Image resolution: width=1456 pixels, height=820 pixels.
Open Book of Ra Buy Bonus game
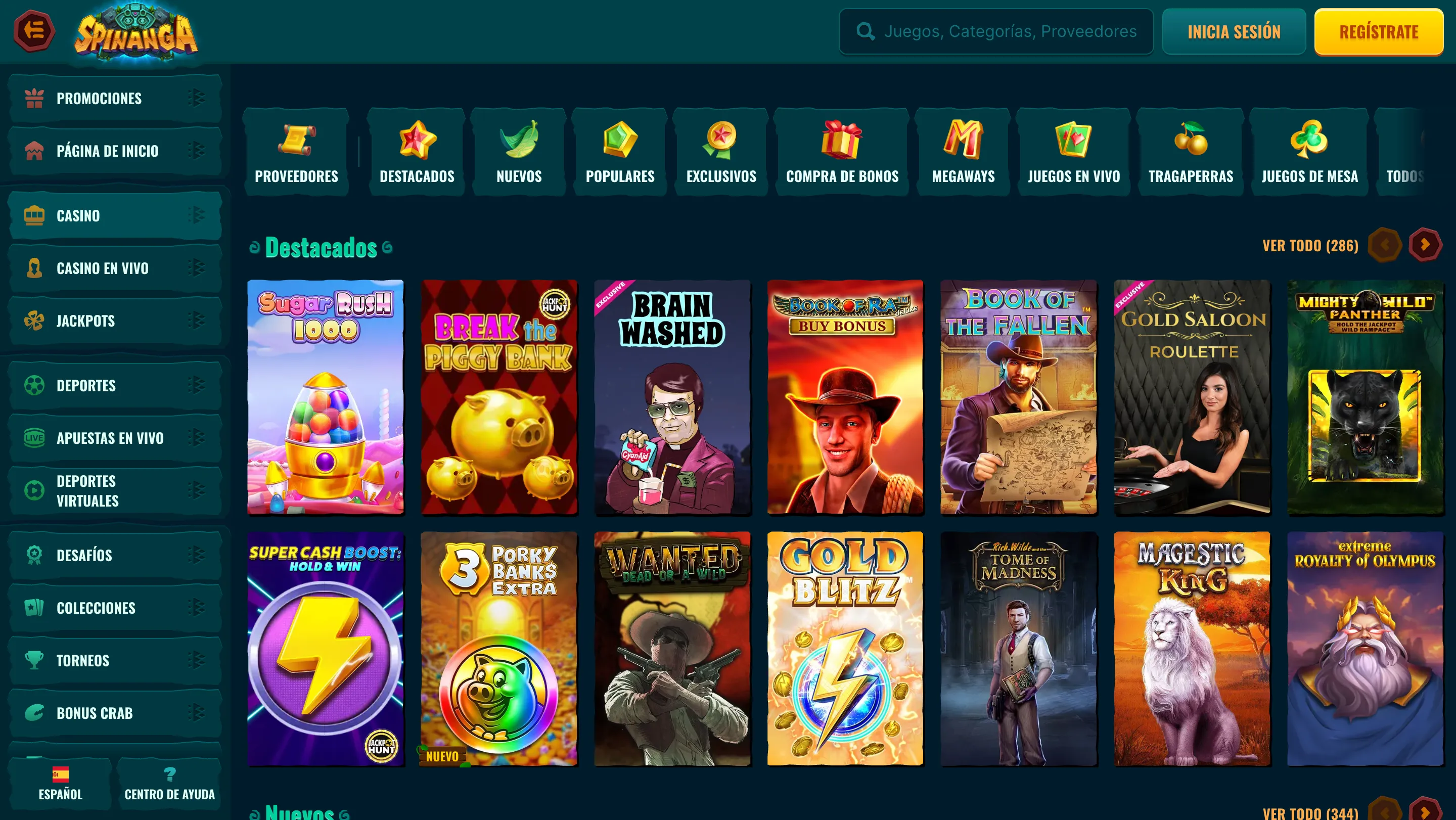846,397
